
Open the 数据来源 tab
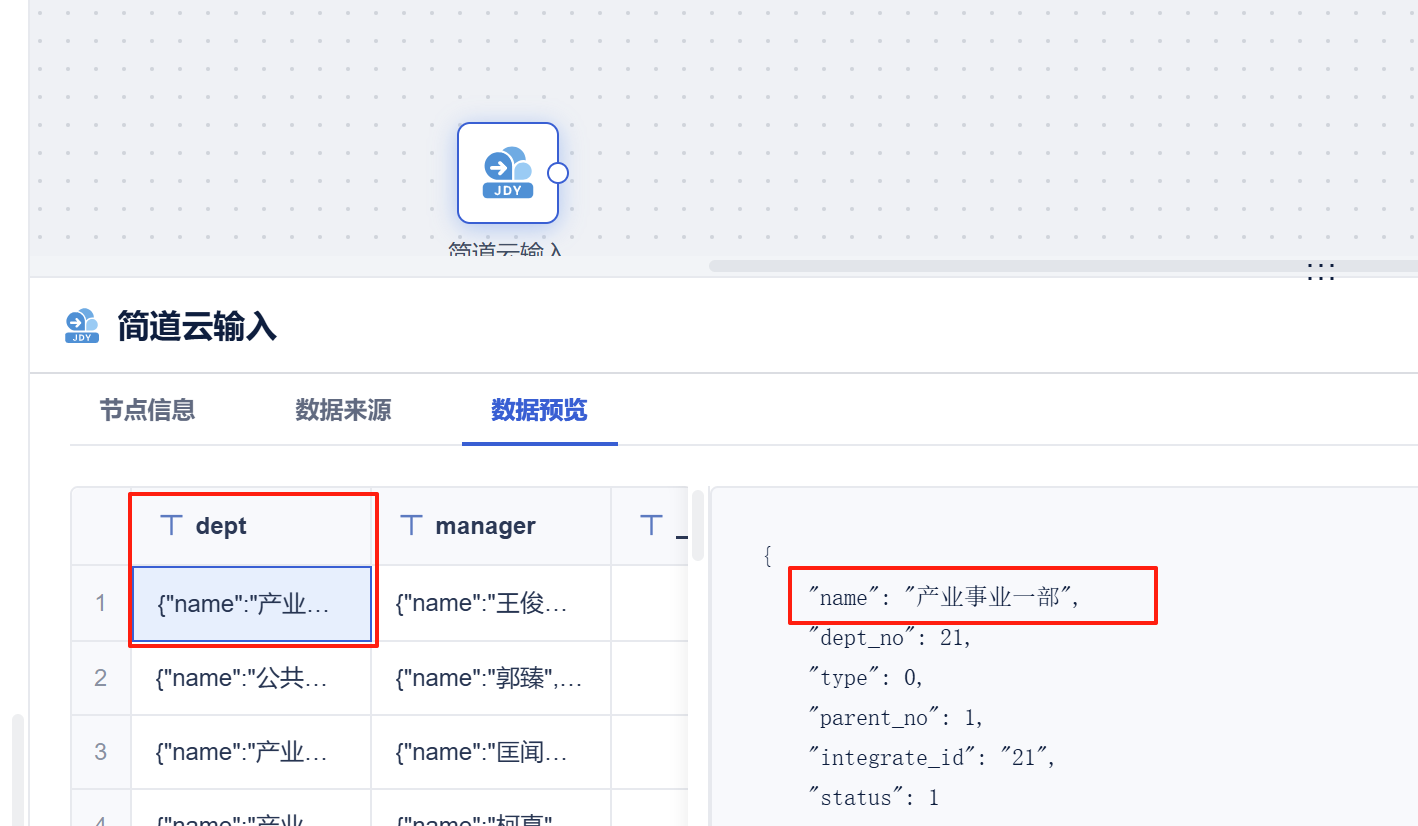click(x=343, y=410)
